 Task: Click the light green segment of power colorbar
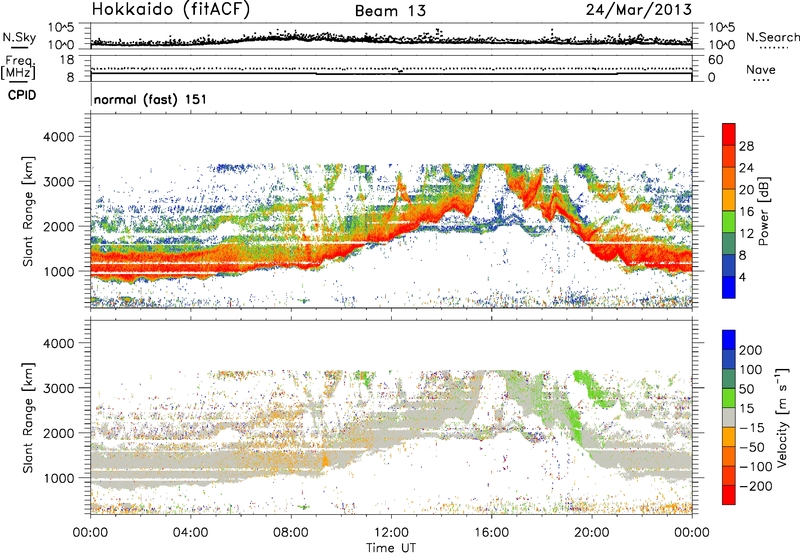click(729, 221)
